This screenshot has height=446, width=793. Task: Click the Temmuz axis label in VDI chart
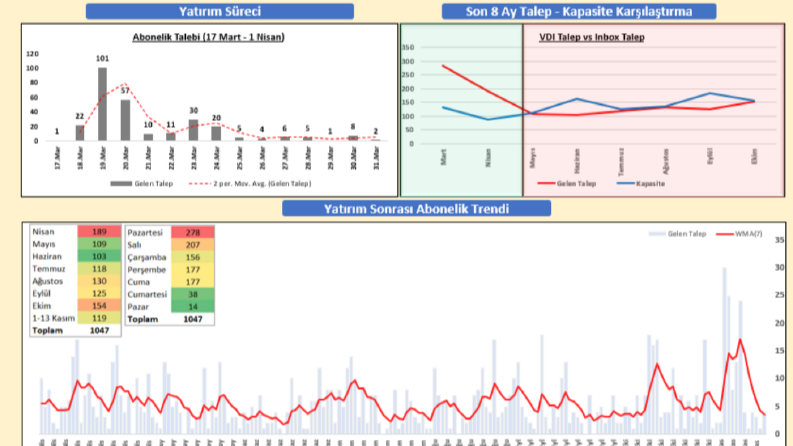(621, 161)
